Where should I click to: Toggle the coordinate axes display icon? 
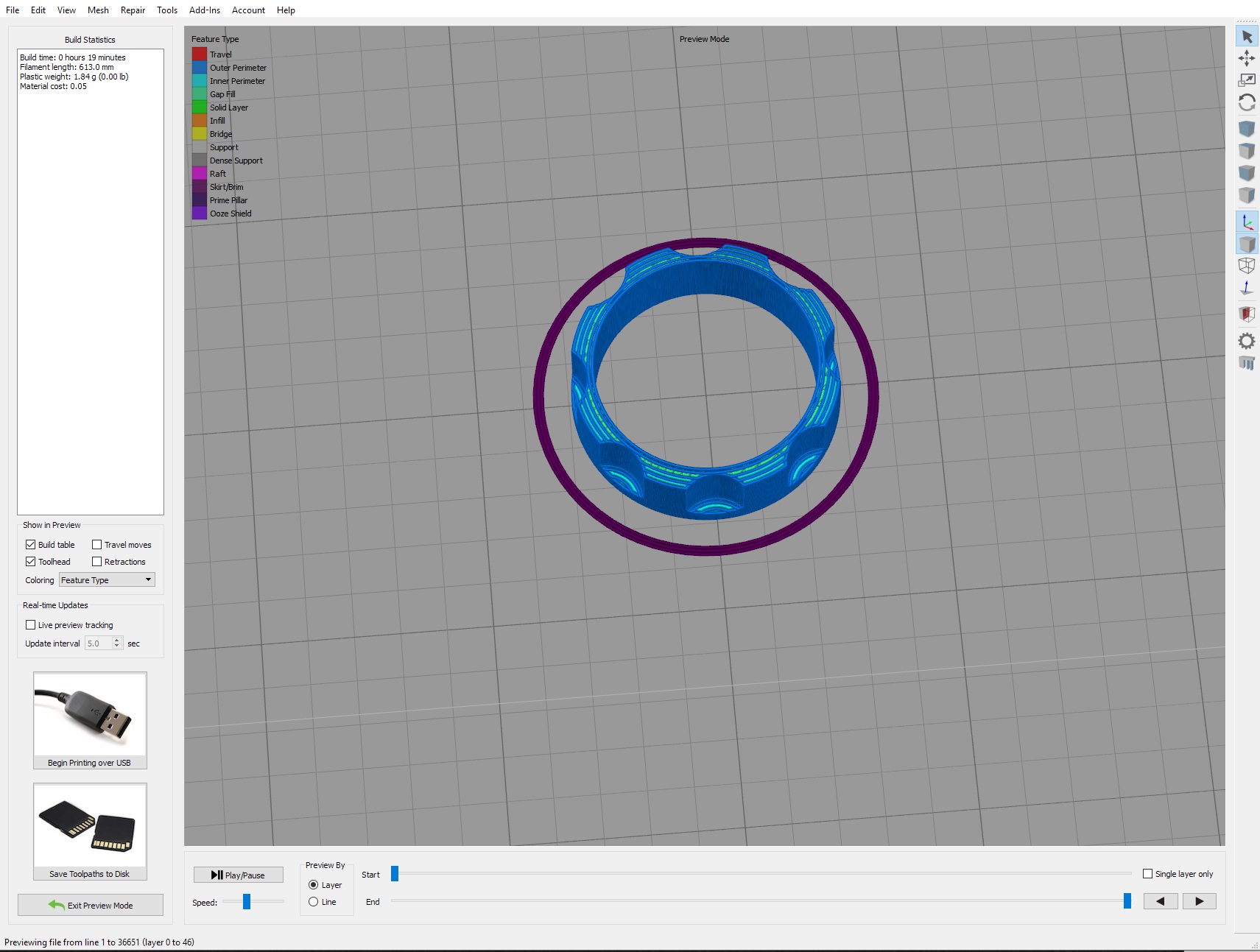(1247, 222)
